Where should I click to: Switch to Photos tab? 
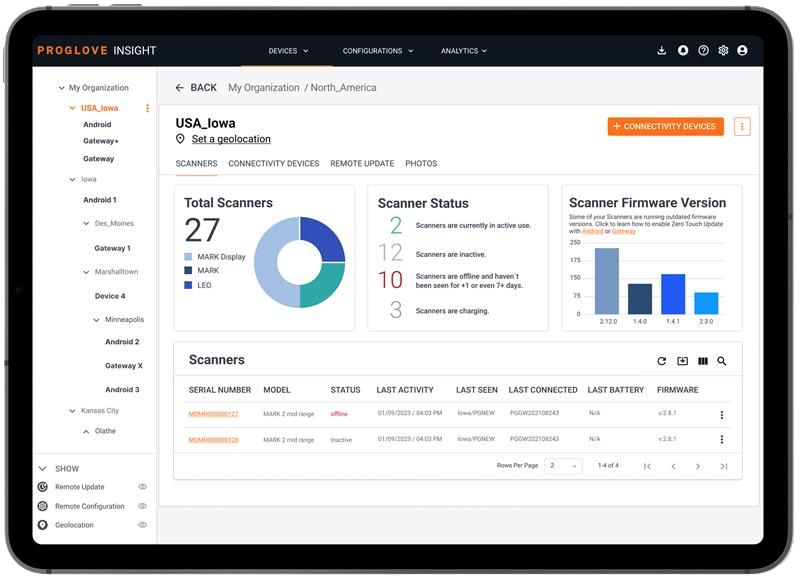pyautogui.click(x=421, y=163)
